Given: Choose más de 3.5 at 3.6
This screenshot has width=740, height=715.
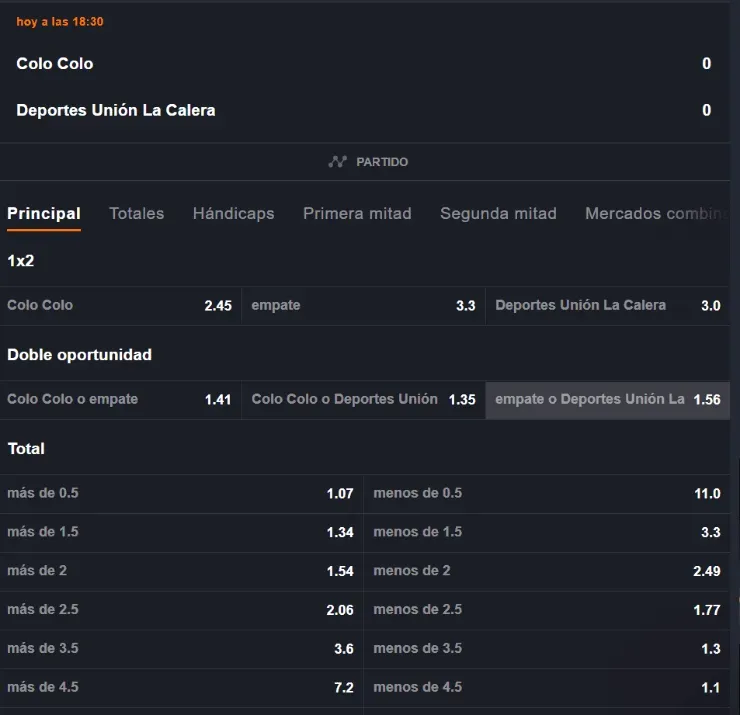Looking at the screenshot, I should (x=181, y=648).
